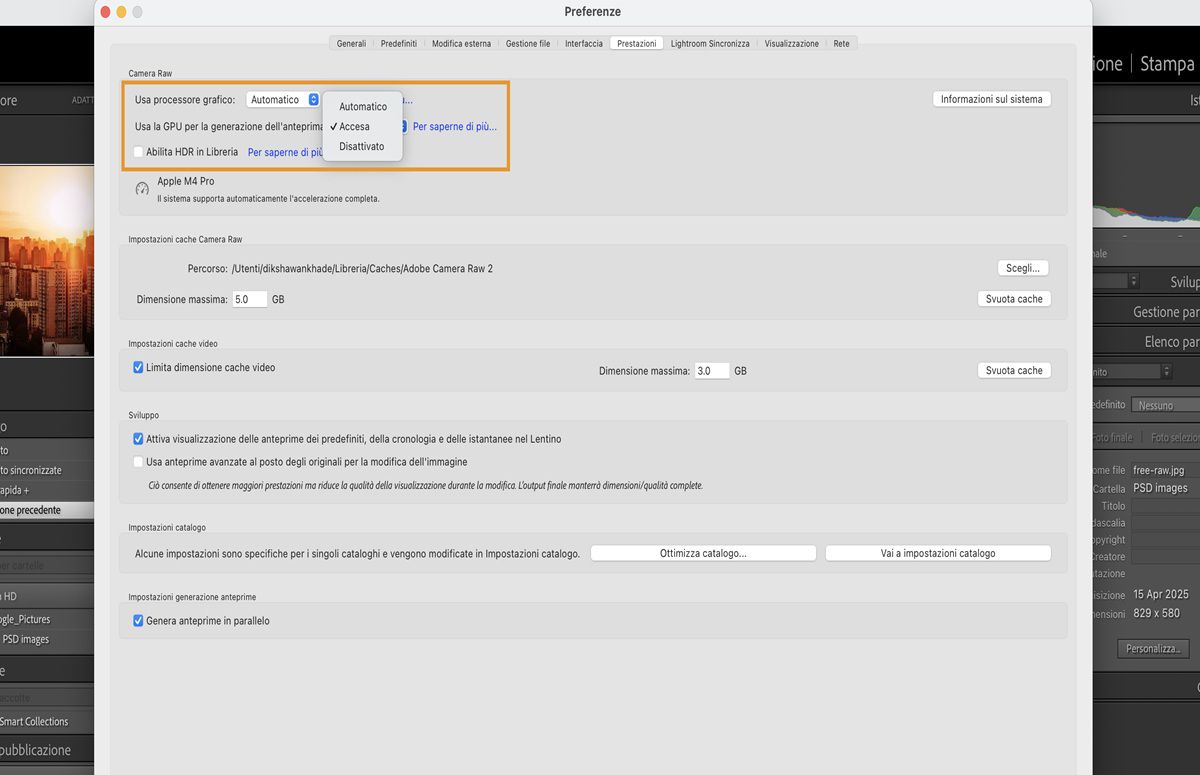
Task: Open the Interfaccia tab
Action: [x=583, y=43]
